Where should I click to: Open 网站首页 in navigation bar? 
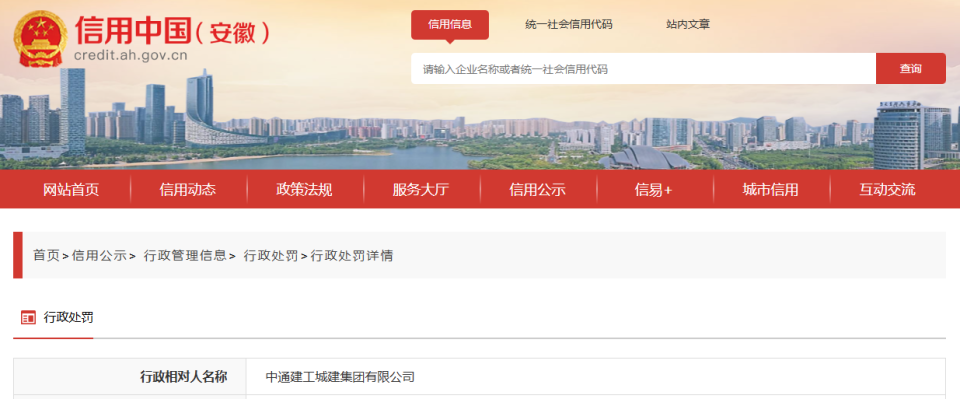[71, 190]
